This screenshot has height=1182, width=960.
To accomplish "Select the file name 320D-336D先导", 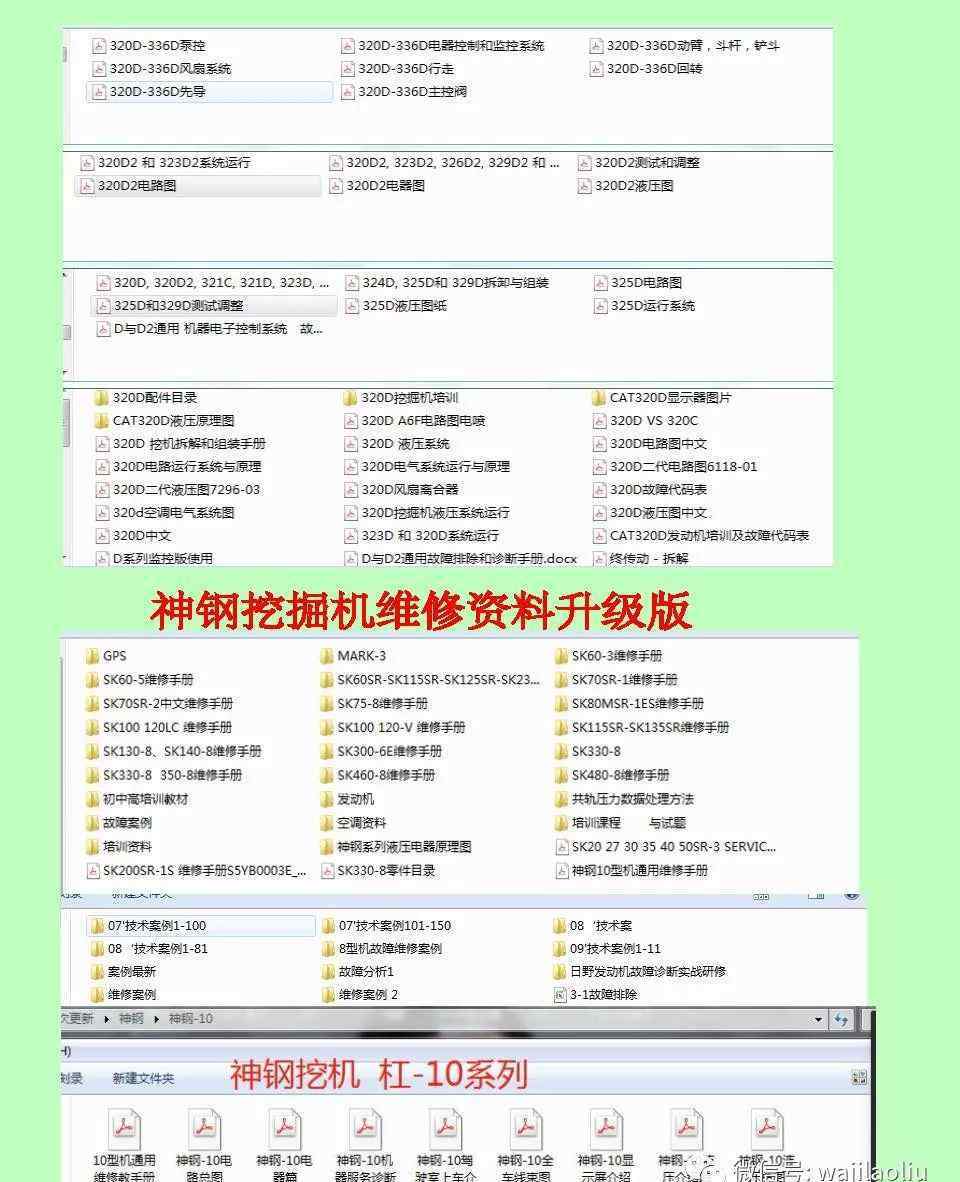I will click(x=157, y=92).
